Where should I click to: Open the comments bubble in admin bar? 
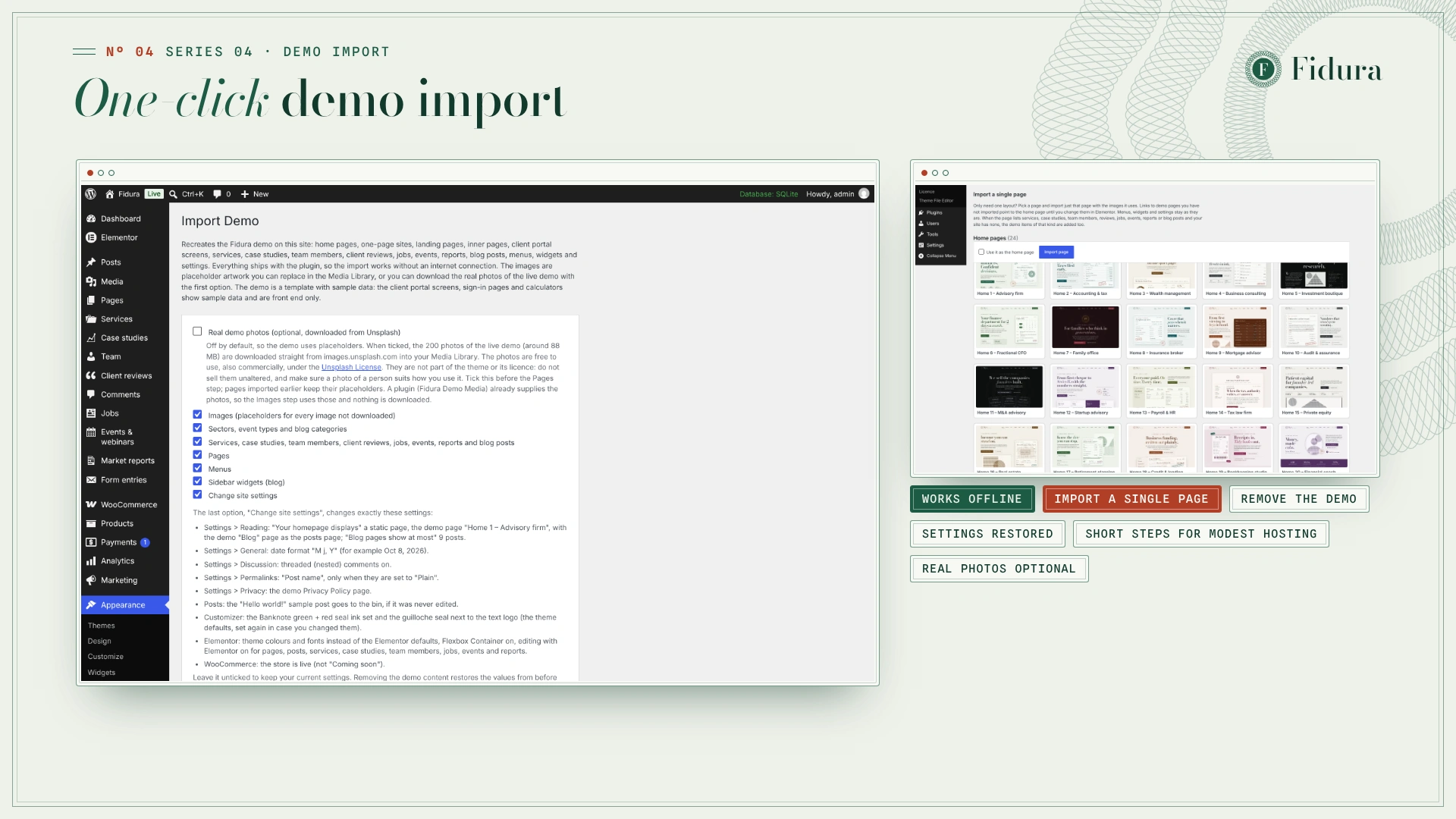[x=222, y=194]
